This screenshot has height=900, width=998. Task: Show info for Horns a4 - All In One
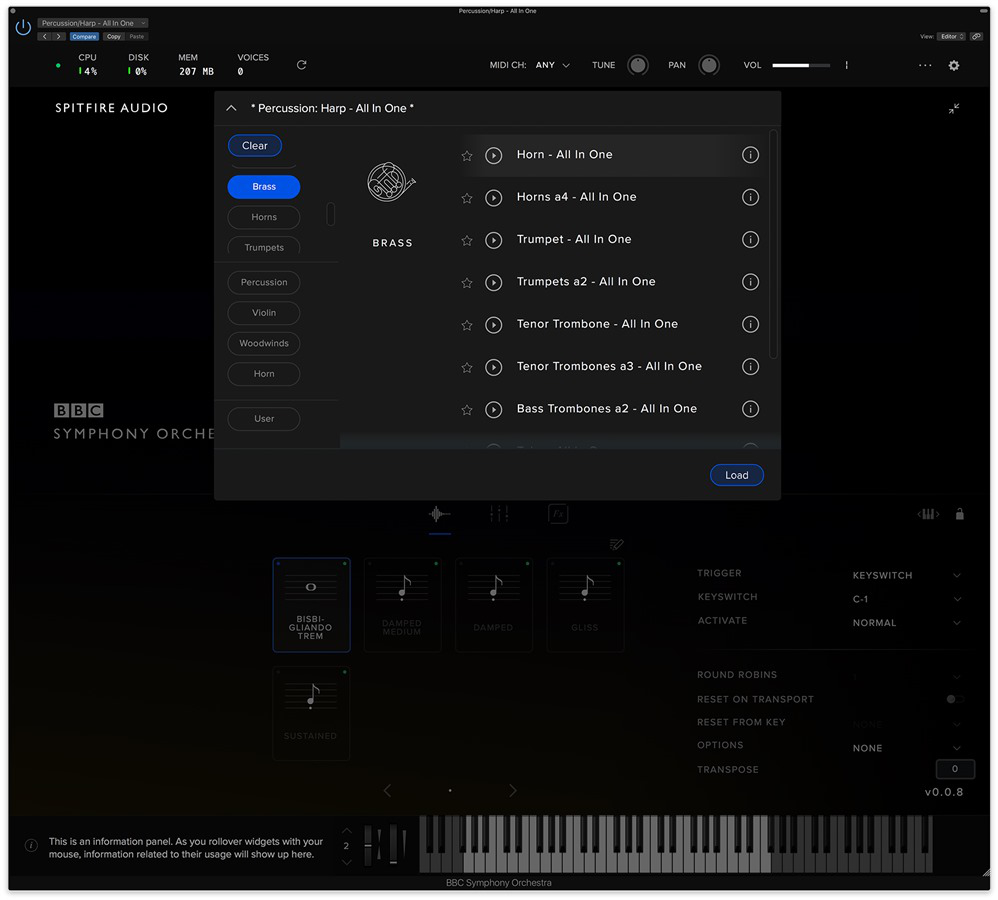[750, 197]
